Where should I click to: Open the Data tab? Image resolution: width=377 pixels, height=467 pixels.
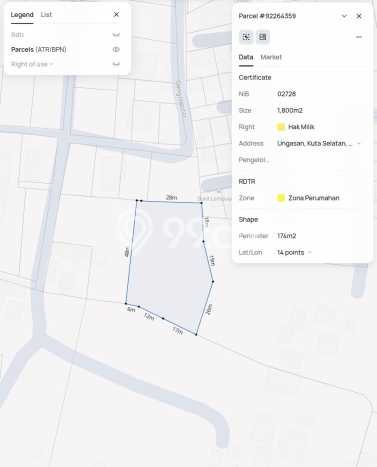point(246,57)
